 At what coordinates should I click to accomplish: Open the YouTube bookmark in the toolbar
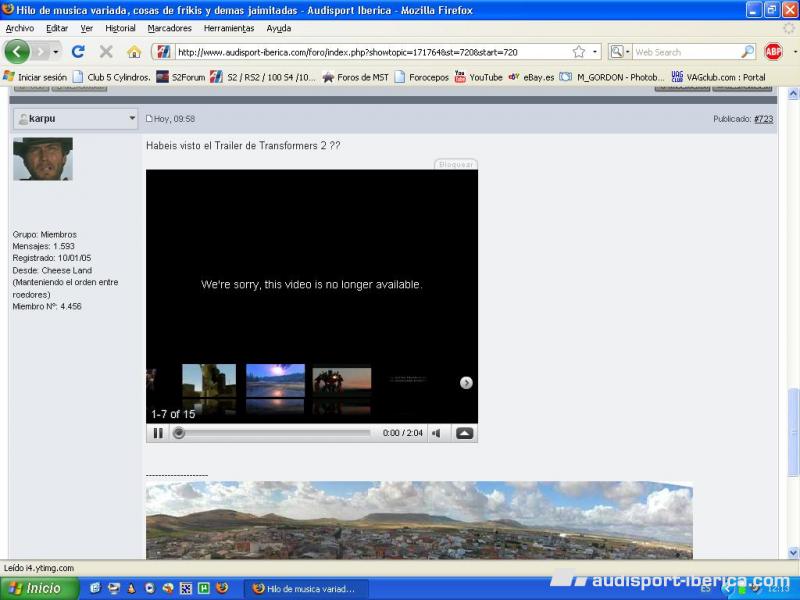click(478, 77)
